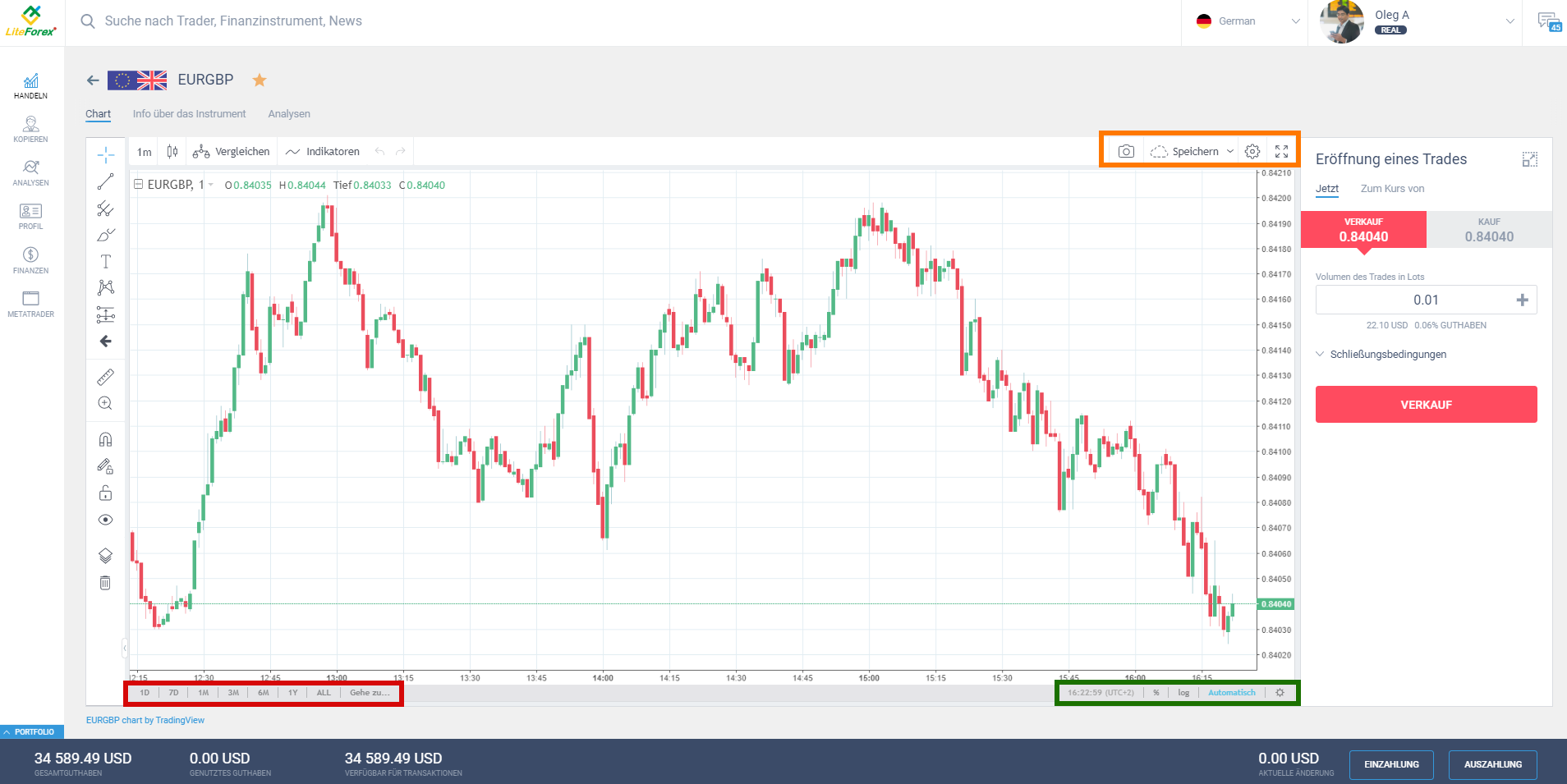Screen dimensions: 1567x784
Task: Increase trade volume with the plus stepper
Action: 1523,300
